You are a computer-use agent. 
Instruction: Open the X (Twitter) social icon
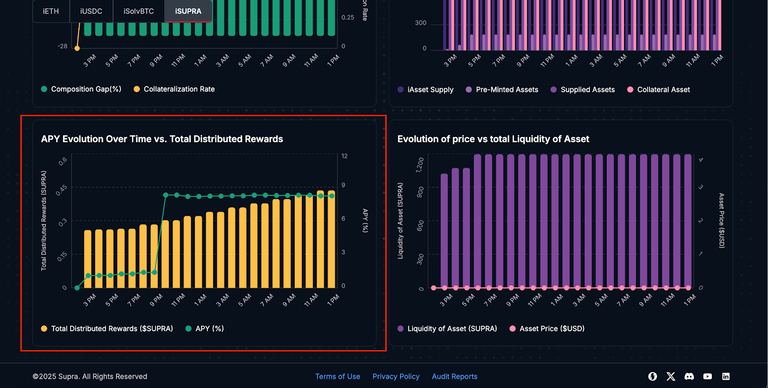click(671, 376)
